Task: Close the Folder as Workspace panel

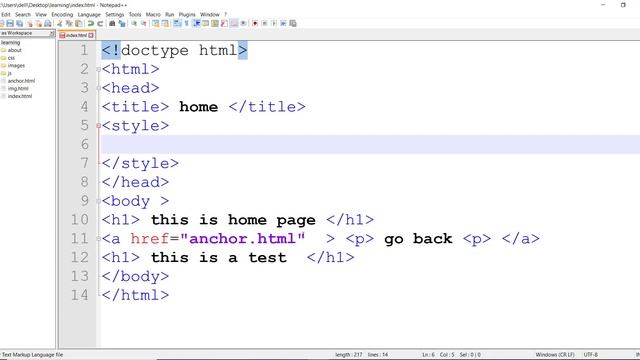Action: click(52, 33)
